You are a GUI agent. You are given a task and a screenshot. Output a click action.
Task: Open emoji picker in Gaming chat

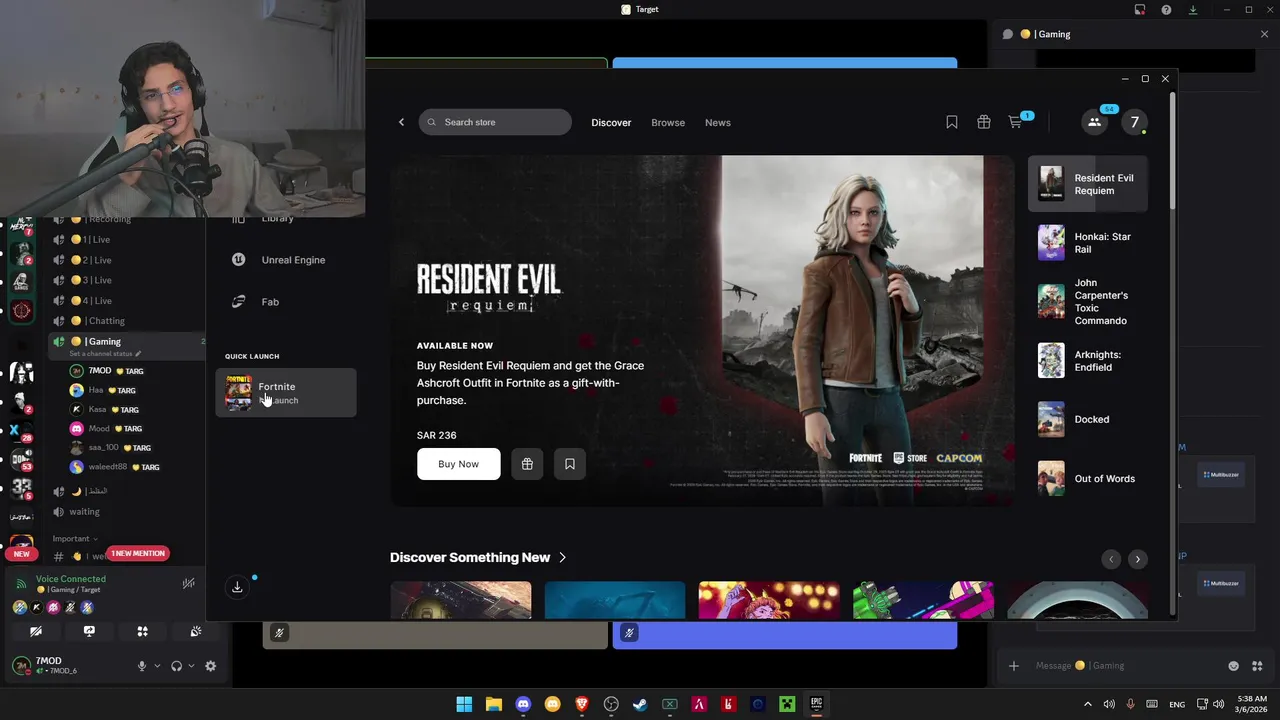pyautogui.click(x=1233, y=666)
